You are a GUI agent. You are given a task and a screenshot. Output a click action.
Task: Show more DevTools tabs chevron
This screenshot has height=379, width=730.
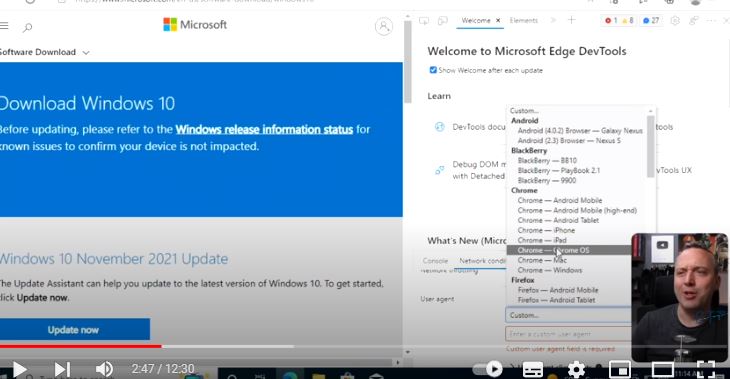coord(553,20)
